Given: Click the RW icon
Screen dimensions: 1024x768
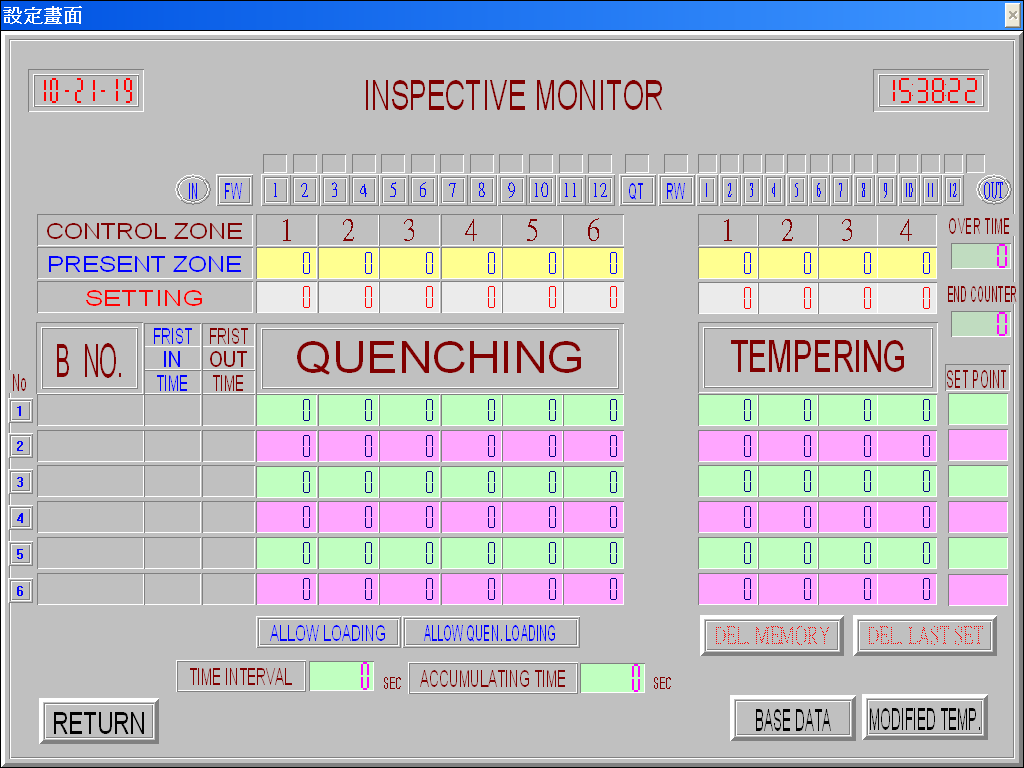Looking at the screenshot, I should coord(676,190).
